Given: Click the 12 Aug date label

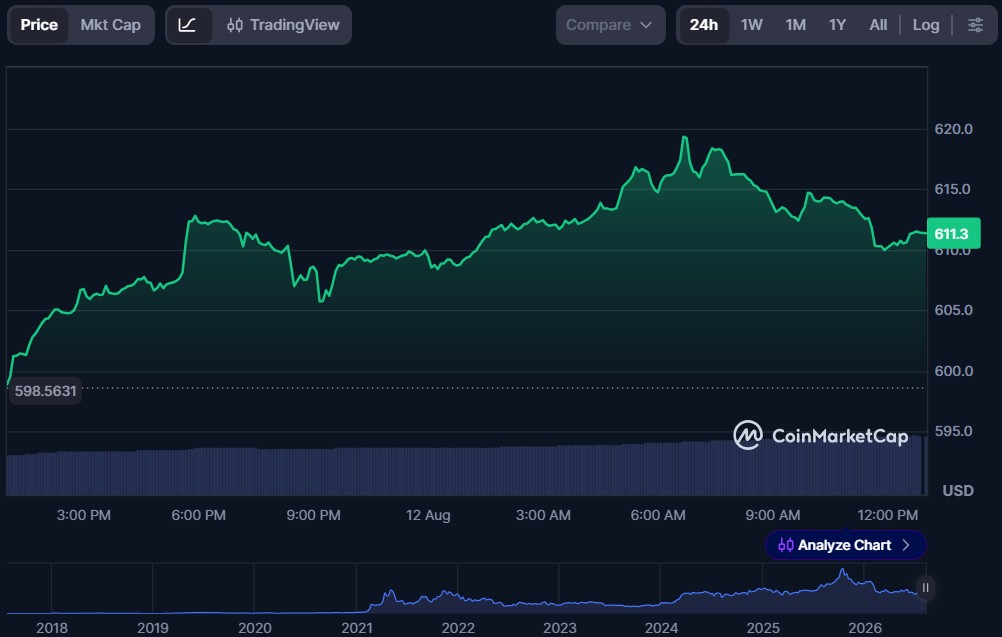Looking at the screenshot, I should pyautogui.click(x=428, y=515).
